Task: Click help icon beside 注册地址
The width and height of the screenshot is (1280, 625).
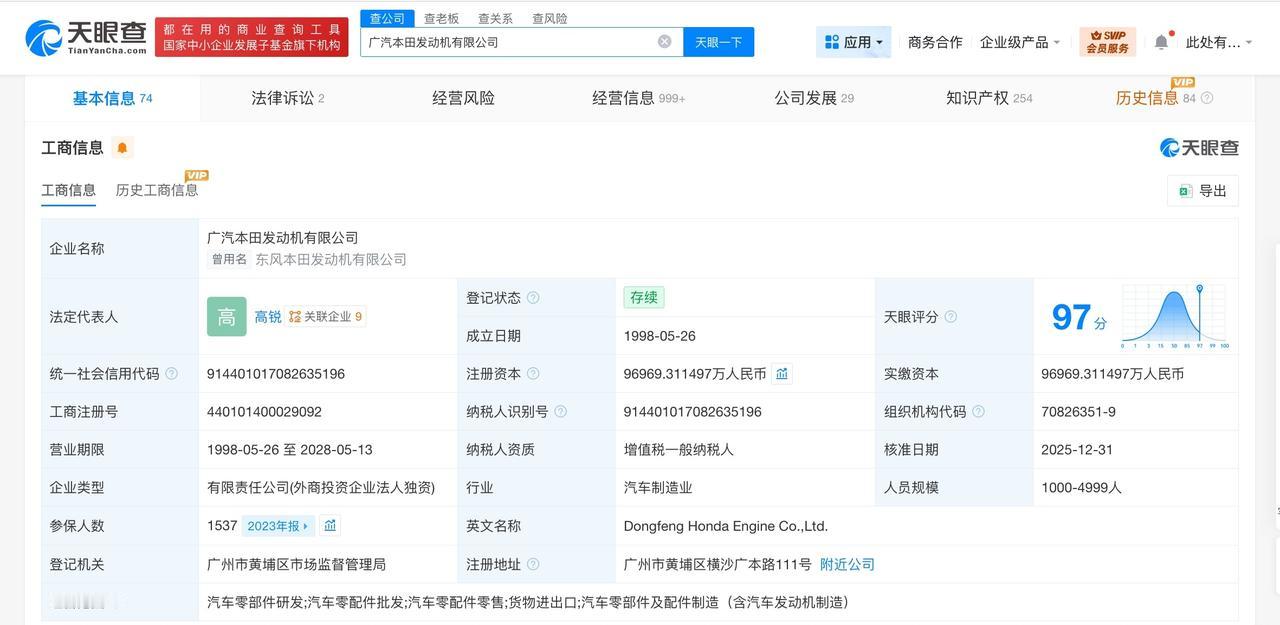Action: click(533, 564)
